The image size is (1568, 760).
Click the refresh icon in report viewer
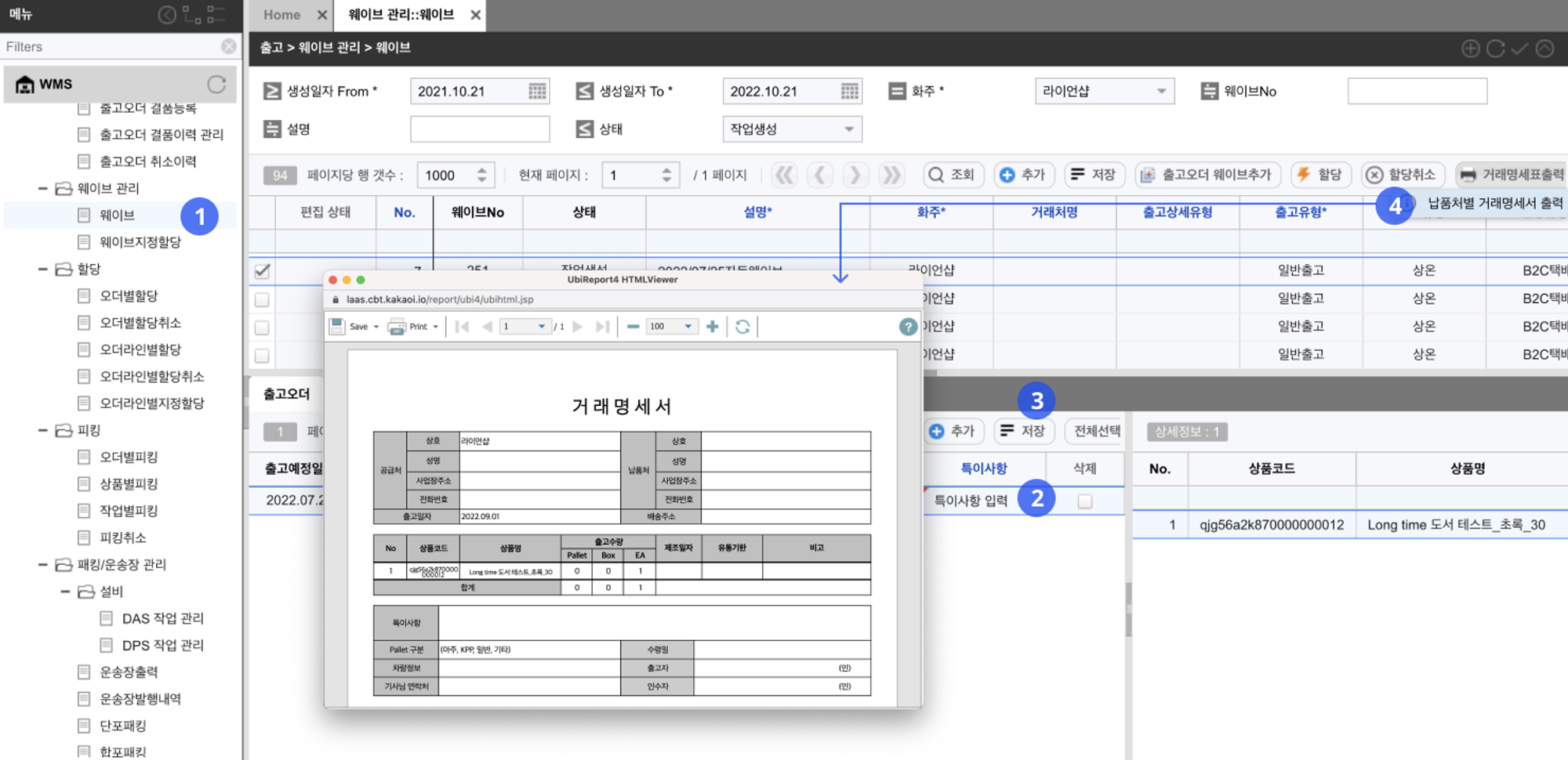point(742,327)
